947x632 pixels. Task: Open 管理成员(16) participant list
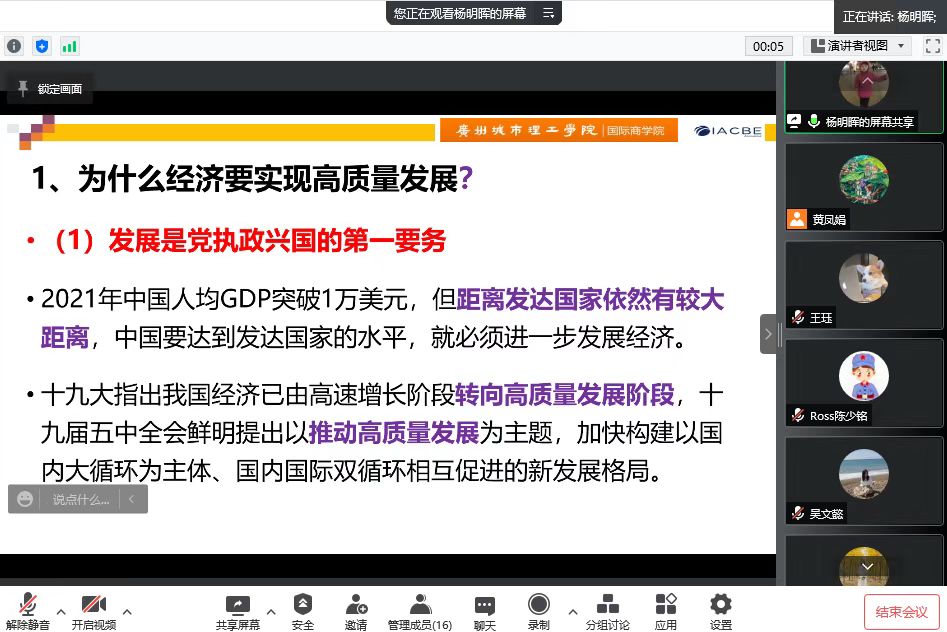[x=420, y=609]
